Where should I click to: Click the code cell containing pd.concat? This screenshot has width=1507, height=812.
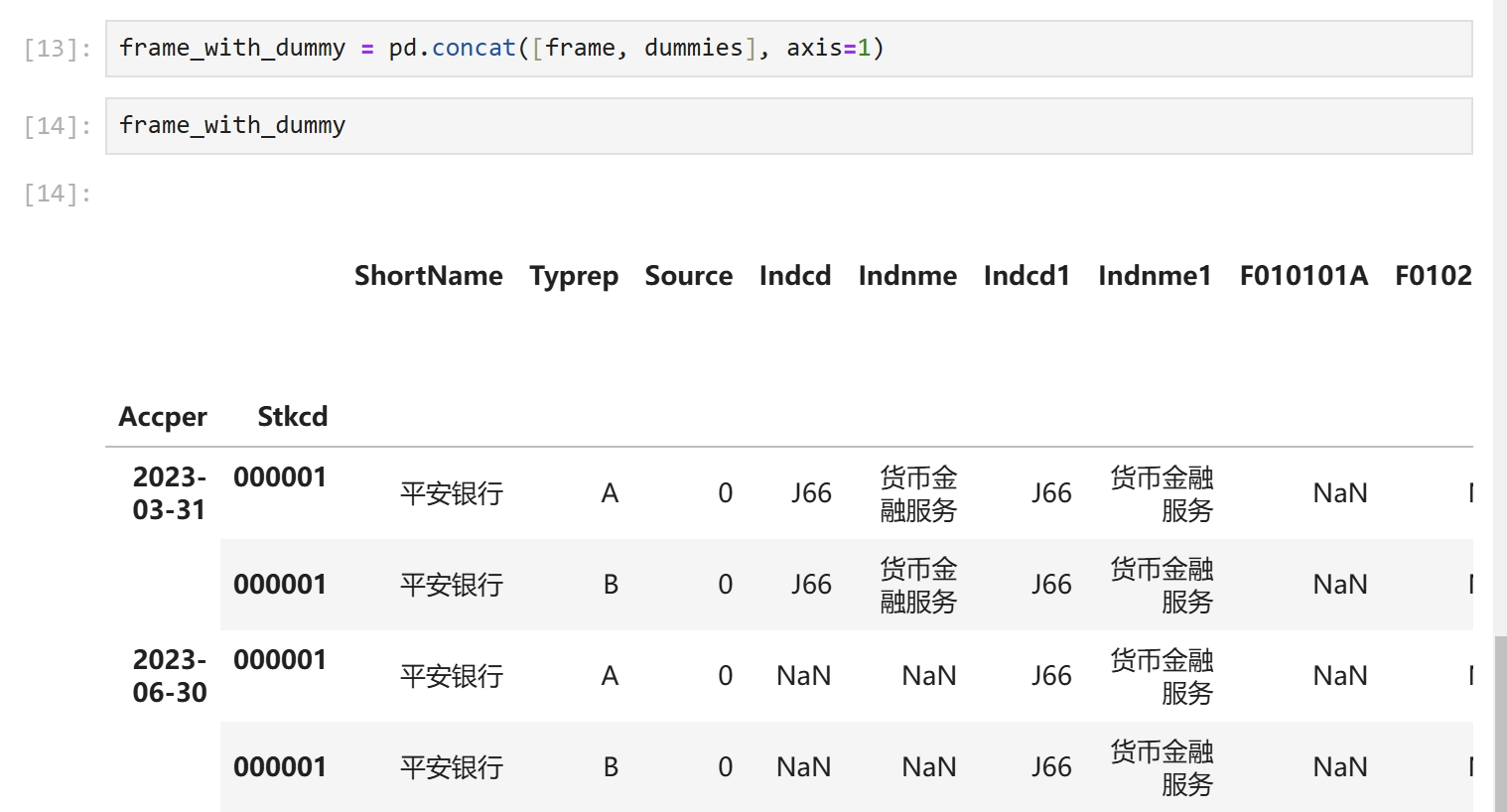click(x=788, y=49)
